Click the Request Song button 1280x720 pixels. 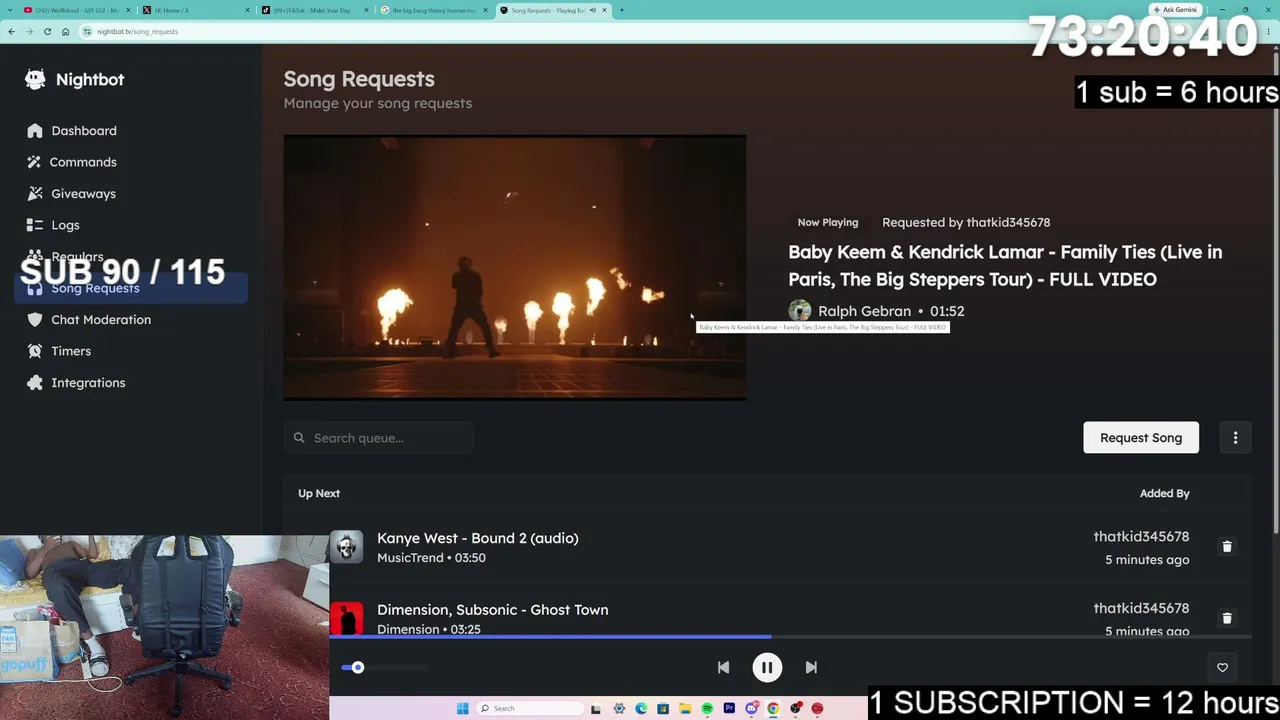(x=1141, y=438)
